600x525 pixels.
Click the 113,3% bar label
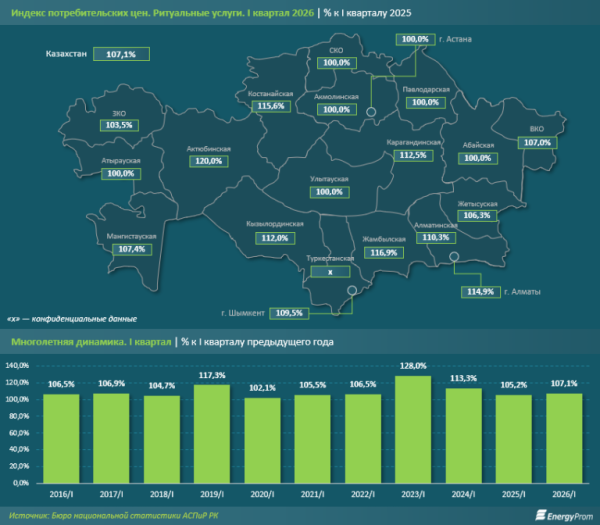coord(464,378)
